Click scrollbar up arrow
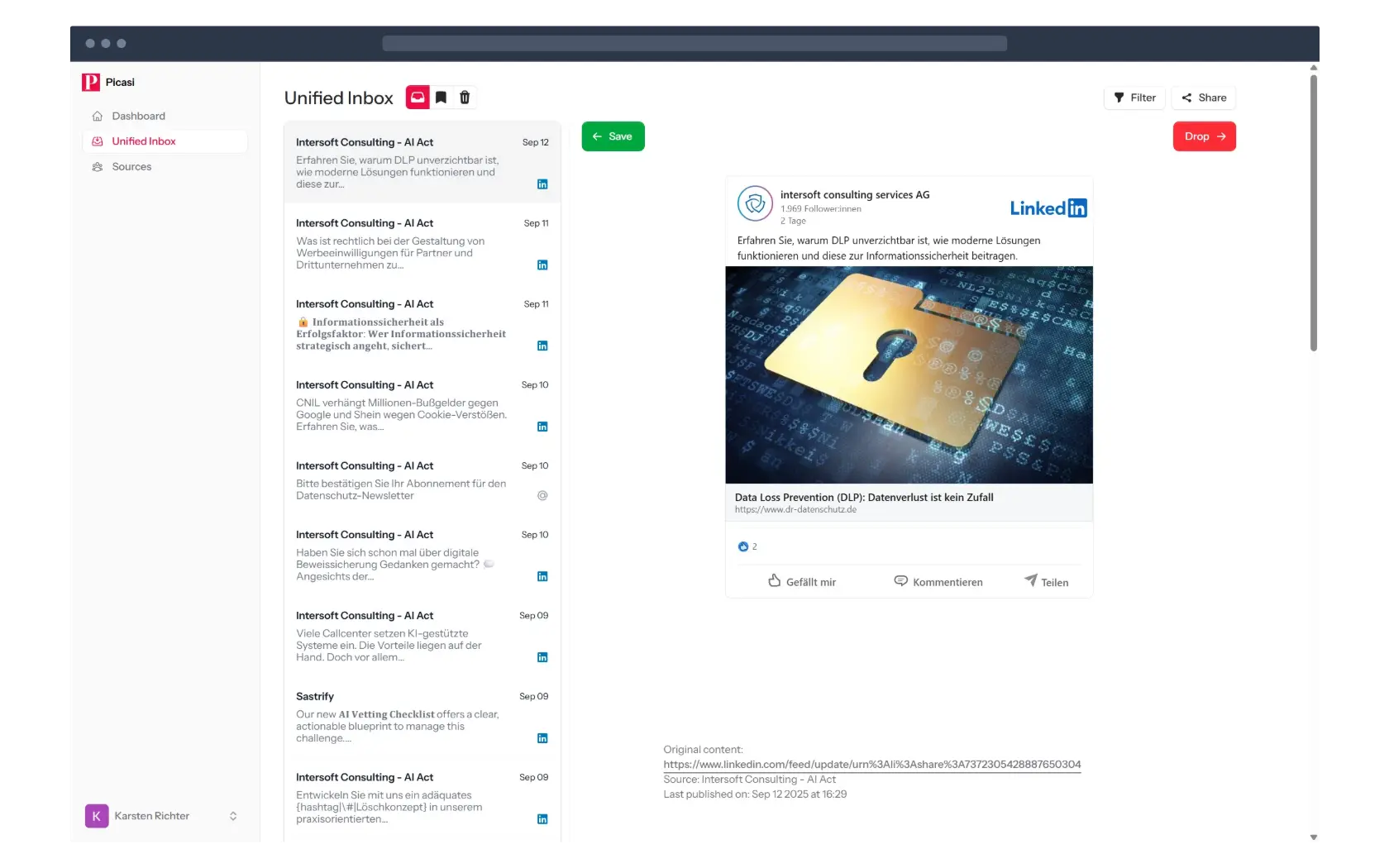The height and width of the screenshot is (868, 1389). coord(1314,68)
